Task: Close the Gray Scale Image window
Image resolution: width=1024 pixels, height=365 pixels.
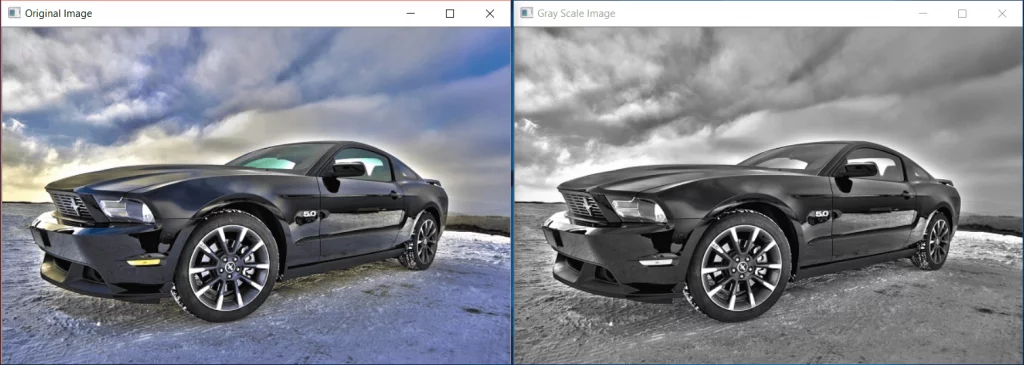Action: tap(1002, 13)
